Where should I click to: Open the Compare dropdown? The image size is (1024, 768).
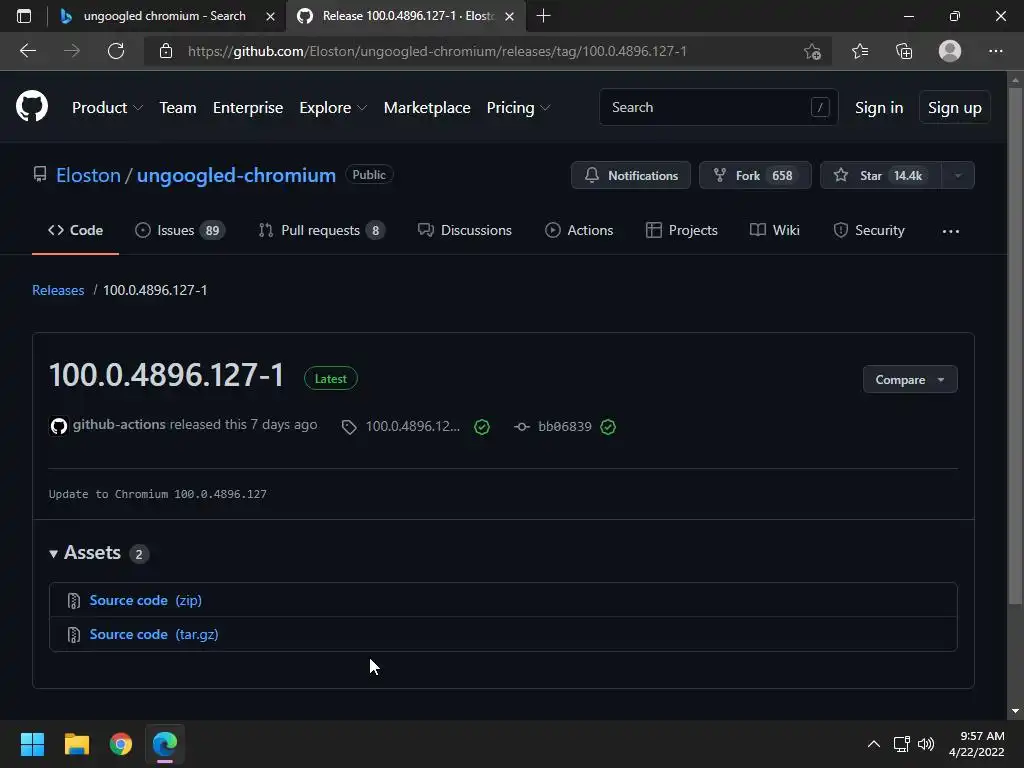pos(910,379)
